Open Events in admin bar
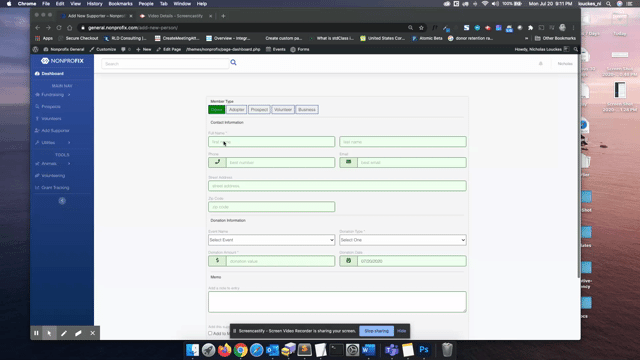The width and height of the screenshot is (640, 360). point(276,49)
